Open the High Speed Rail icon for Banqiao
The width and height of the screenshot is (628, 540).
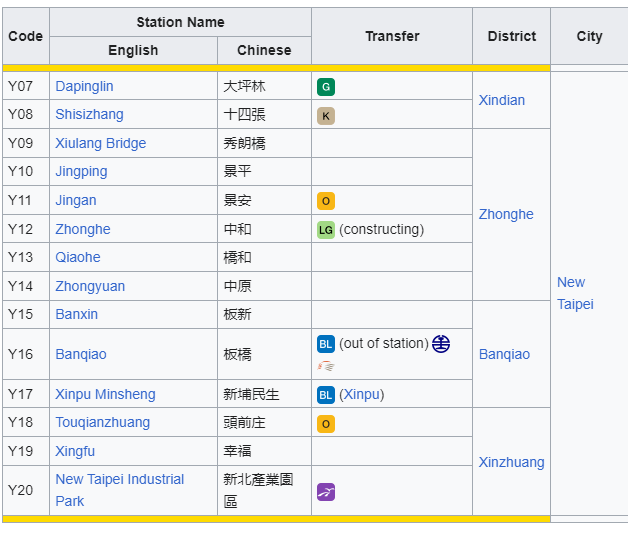tap(326, 366)
